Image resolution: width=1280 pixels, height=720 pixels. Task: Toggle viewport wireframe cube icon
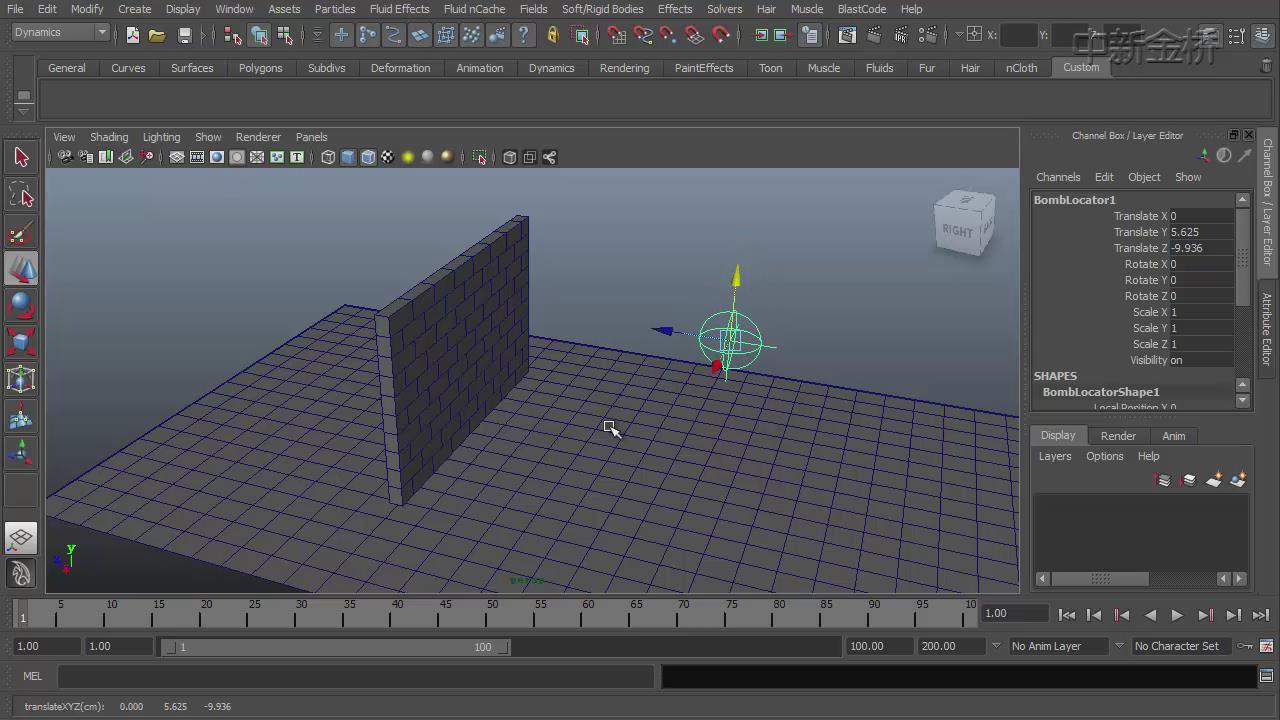pyautogui.click(x=328, y=157)
